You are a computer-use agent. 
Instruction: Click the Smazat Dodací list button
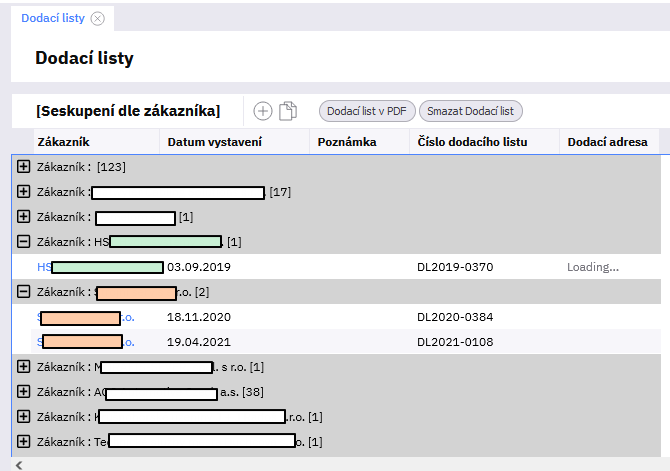[x=470, y=111]
